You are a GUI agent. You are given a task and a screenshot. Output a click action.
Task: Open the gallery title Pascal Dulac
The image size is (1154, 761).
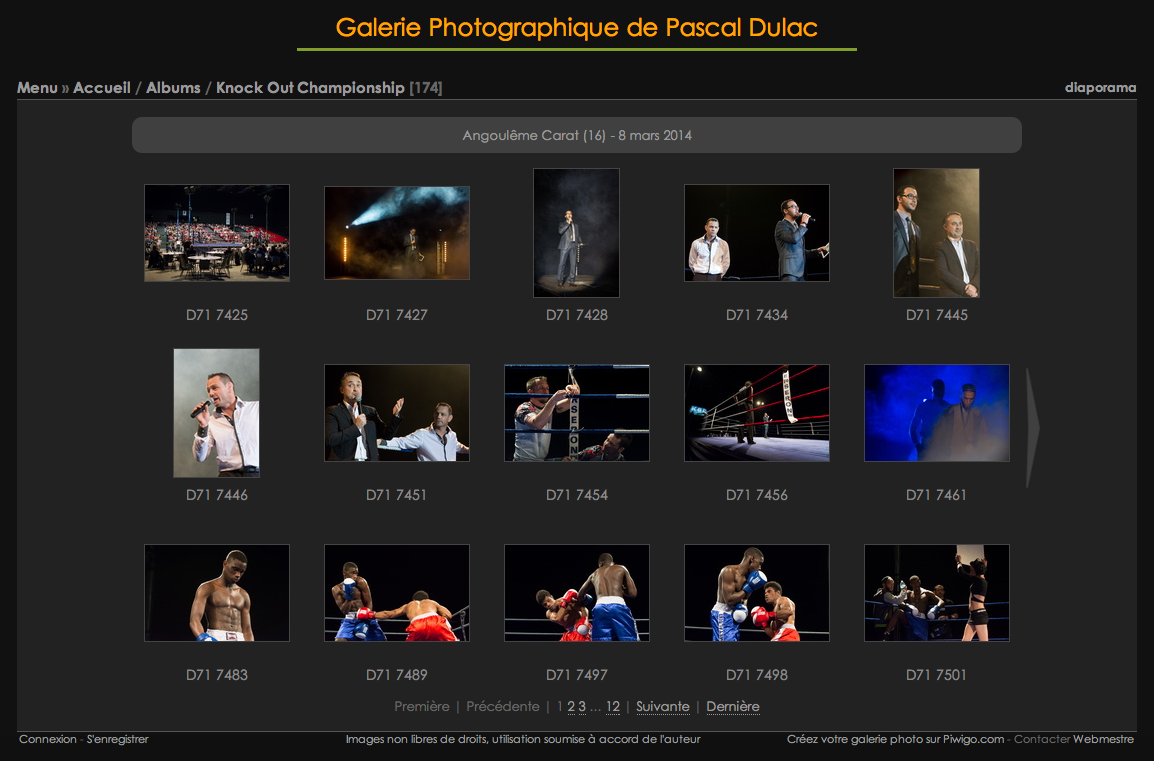[576, 27]
